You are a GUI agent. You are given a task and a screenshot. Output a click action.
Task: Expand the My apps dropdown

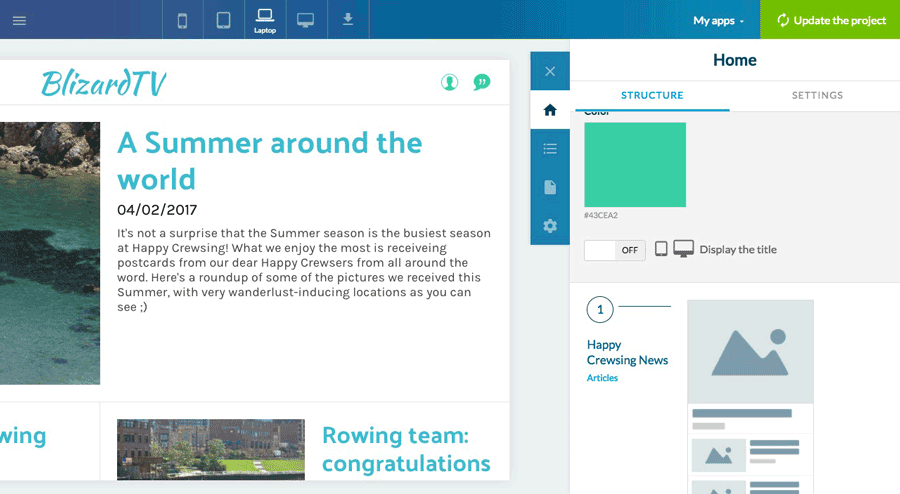pyautogui.click(x=719, y=20)
